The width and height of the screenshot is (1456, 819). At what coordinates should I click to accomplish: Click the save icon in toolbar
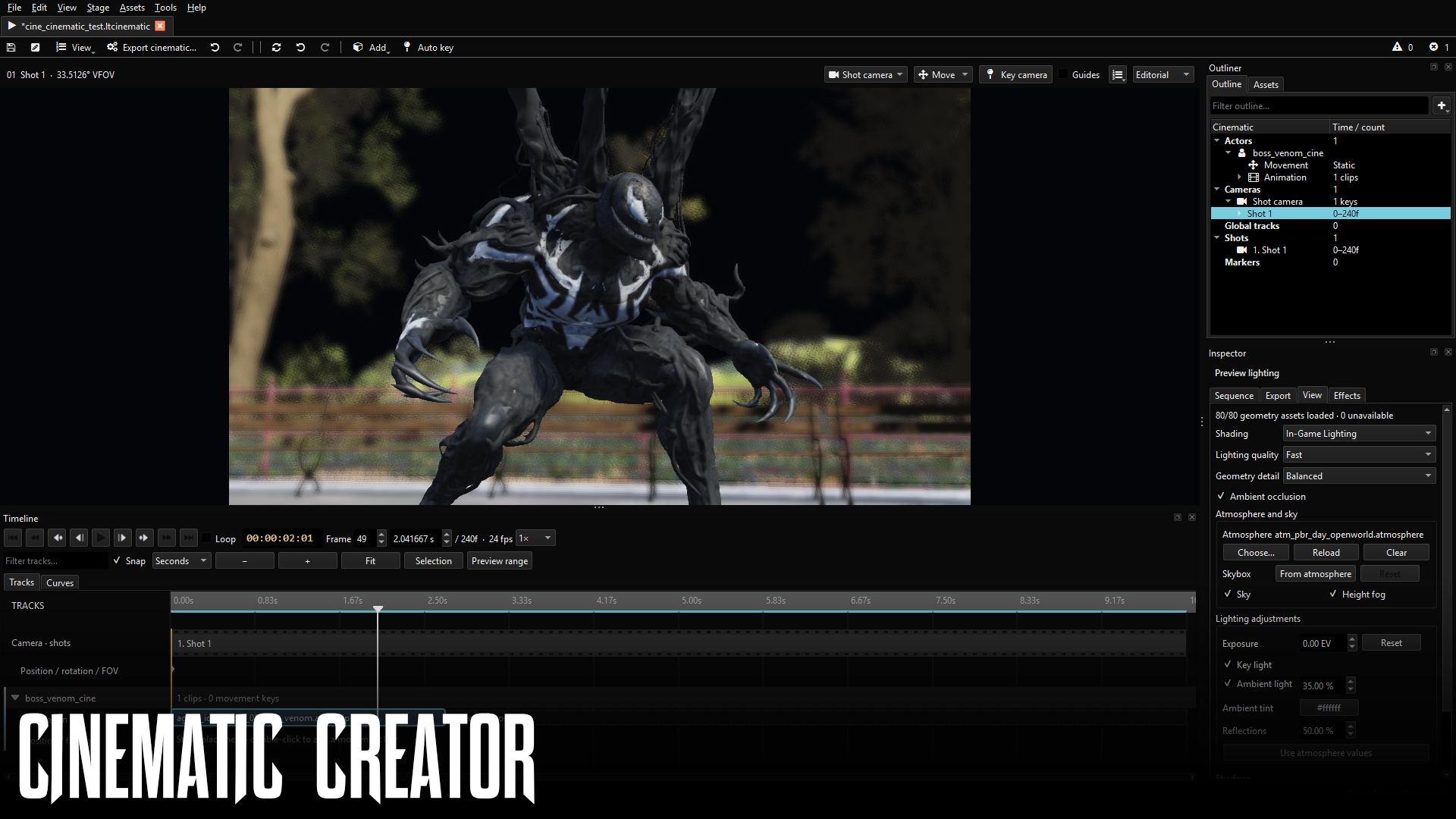coord(11,47)
